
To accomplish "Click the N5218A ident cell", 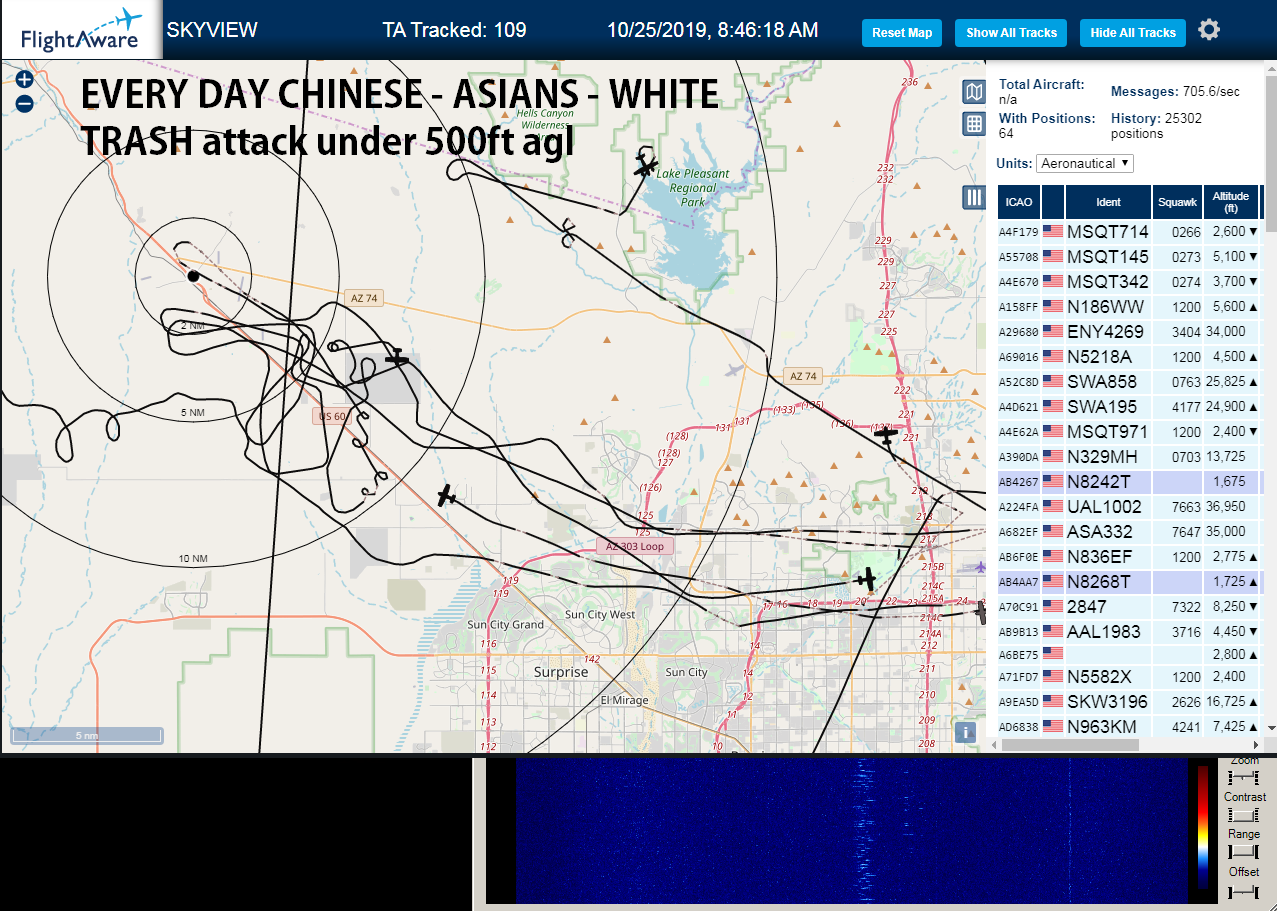I will click(1108, 357).
